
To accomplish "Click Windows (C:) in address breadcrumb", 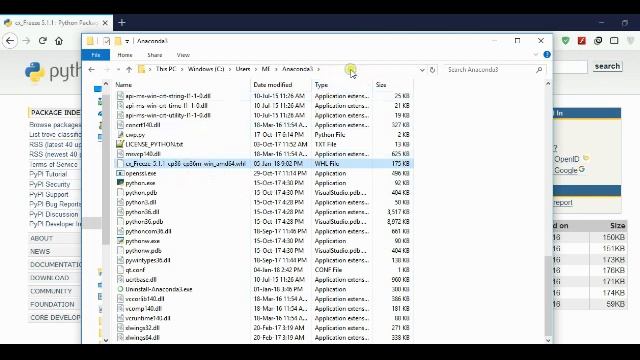I will (x=206, y=69).
